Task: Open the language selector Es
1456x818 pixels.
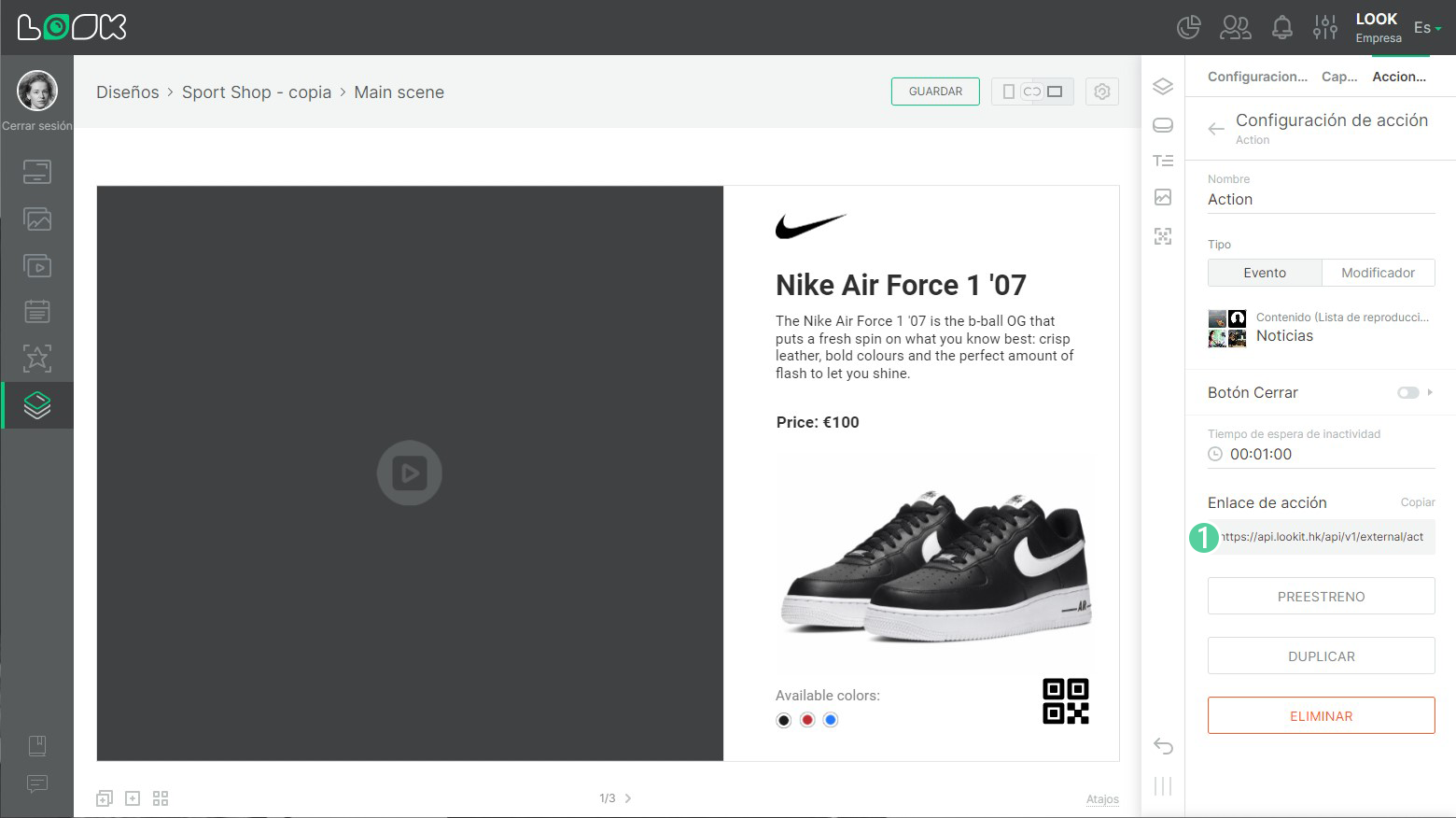Action: pos(1427,28)
